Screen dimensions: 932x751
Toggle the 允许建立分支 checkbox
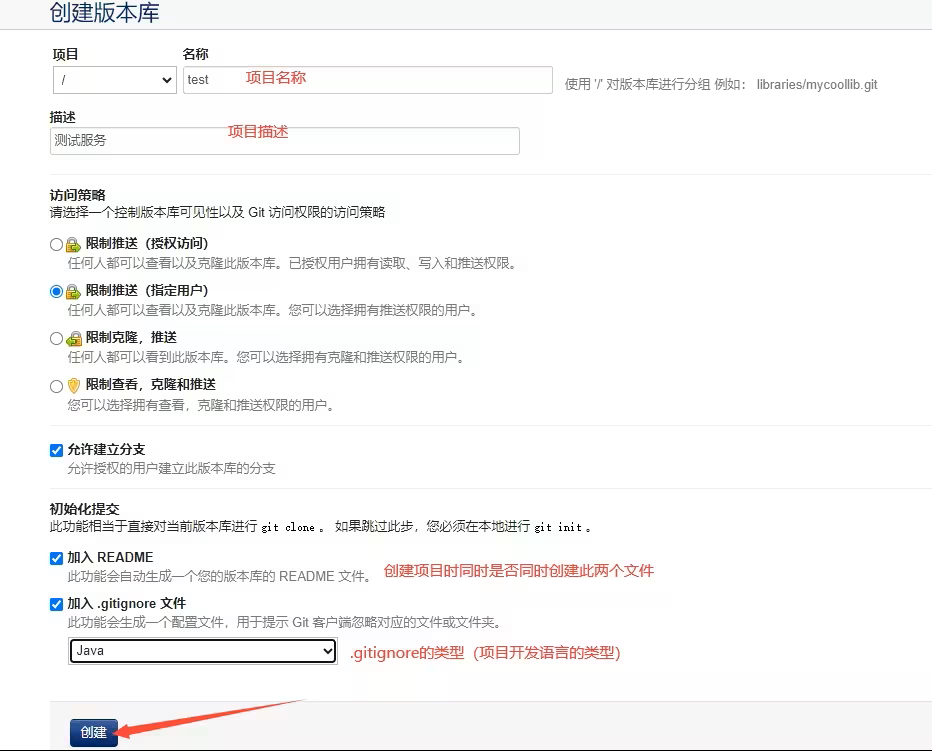[56, 450]
